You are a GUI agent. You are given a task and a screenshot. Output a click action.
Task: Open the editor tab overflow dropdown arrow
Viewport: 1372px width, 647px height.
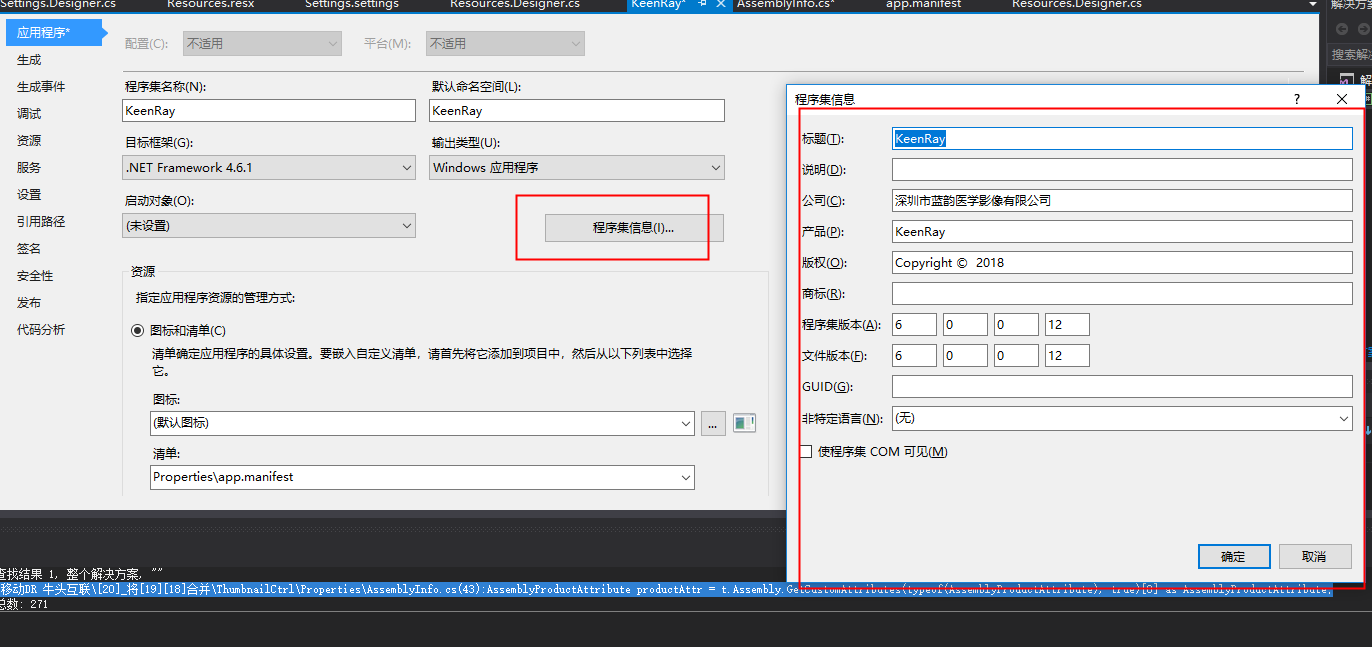pos(1311,5)
